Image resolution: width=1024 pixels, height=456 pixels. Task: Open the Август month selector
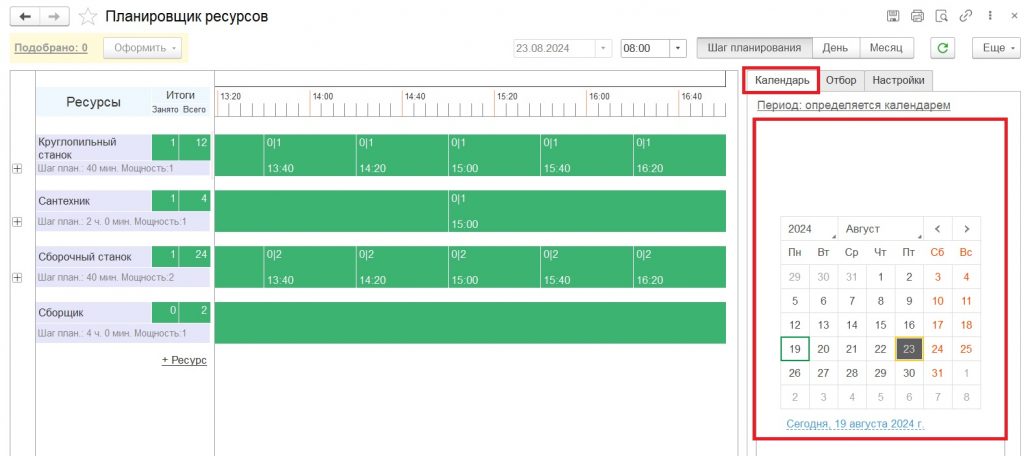pos(880,229)
